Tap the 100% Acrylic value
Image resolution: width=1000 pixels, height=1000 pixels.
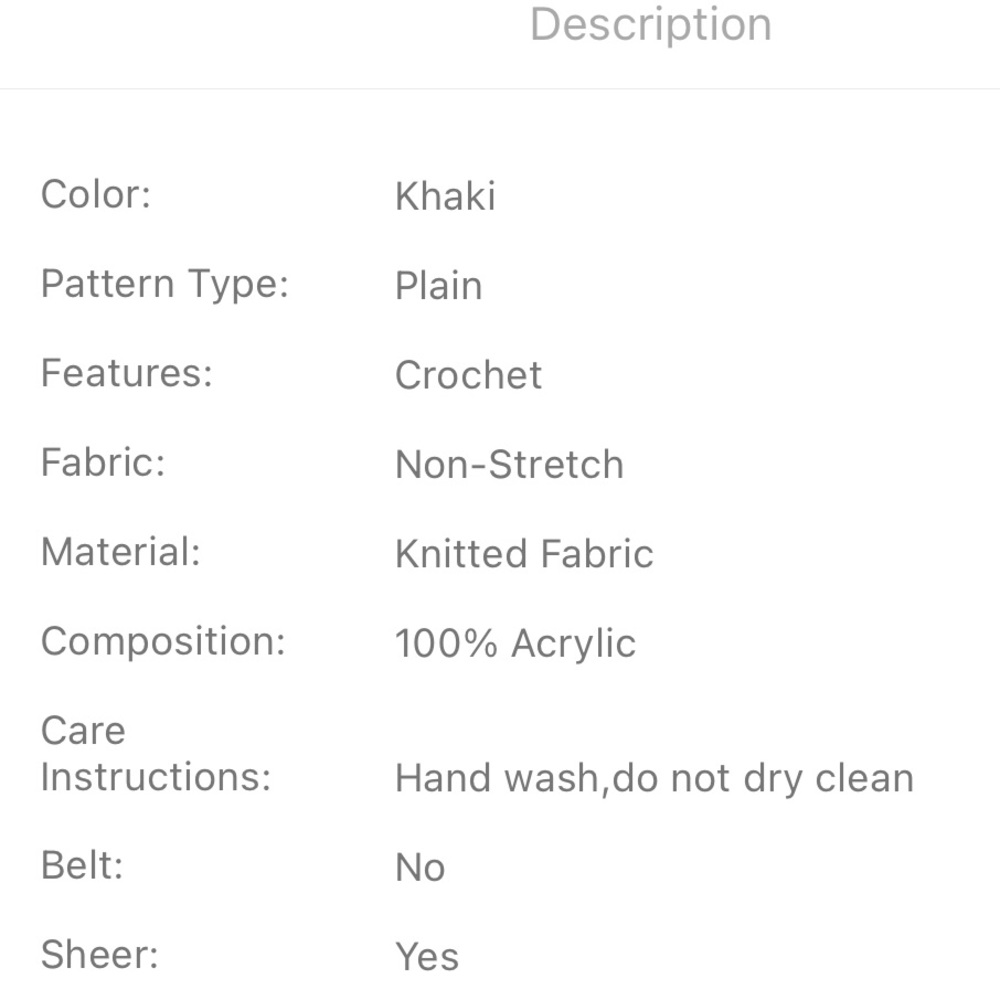click(515, 643)
